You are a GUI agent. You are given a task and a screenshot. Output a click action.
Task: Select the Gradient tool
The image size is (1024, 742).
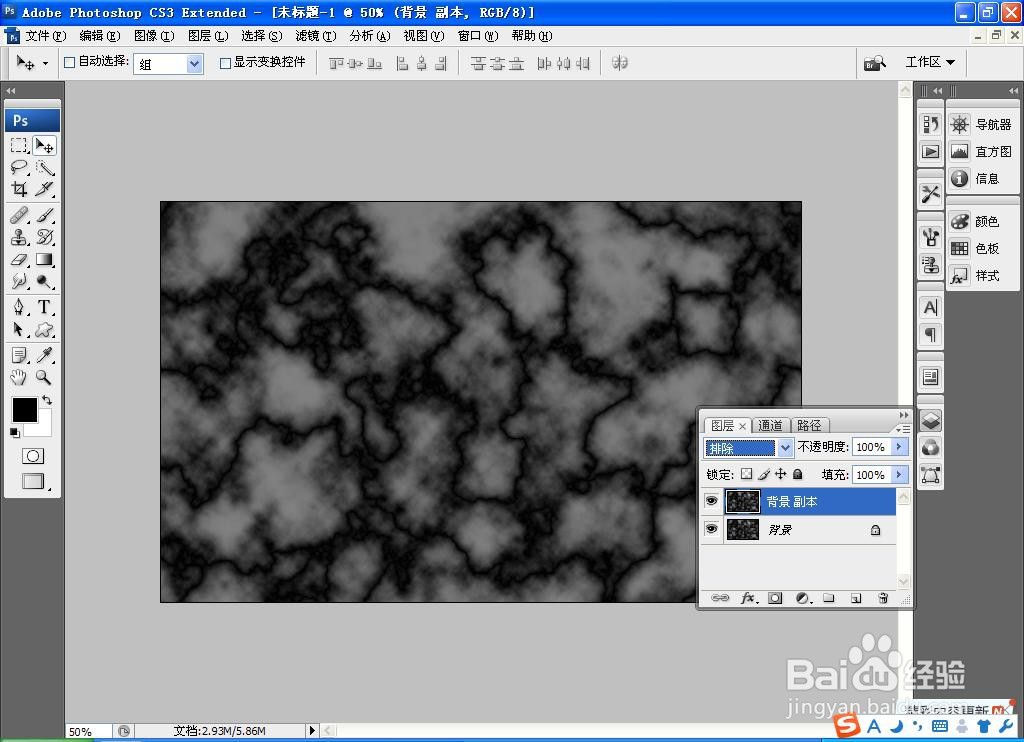coord(44,259)
